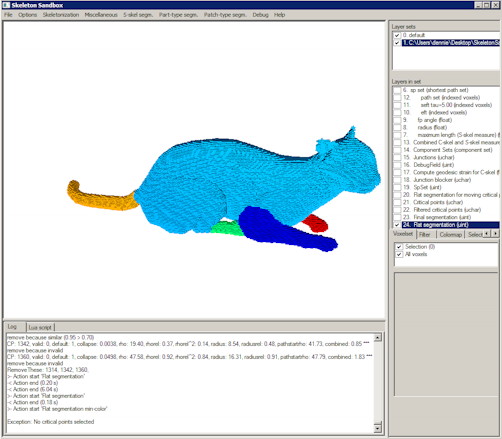Open the Debug menu
Image resolution: width=502 pixels, height=439 pixels.
(260, 15)
